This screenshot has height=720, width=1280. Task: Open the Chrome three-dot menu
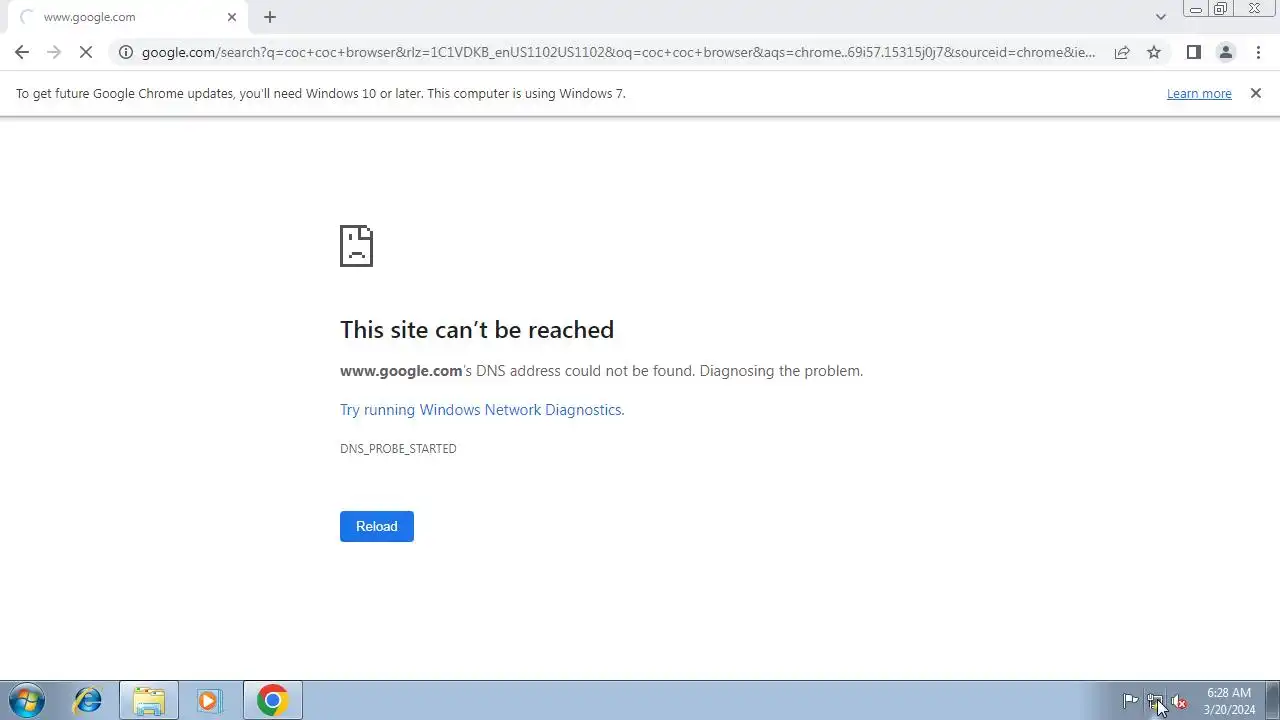pos(1258,52)
